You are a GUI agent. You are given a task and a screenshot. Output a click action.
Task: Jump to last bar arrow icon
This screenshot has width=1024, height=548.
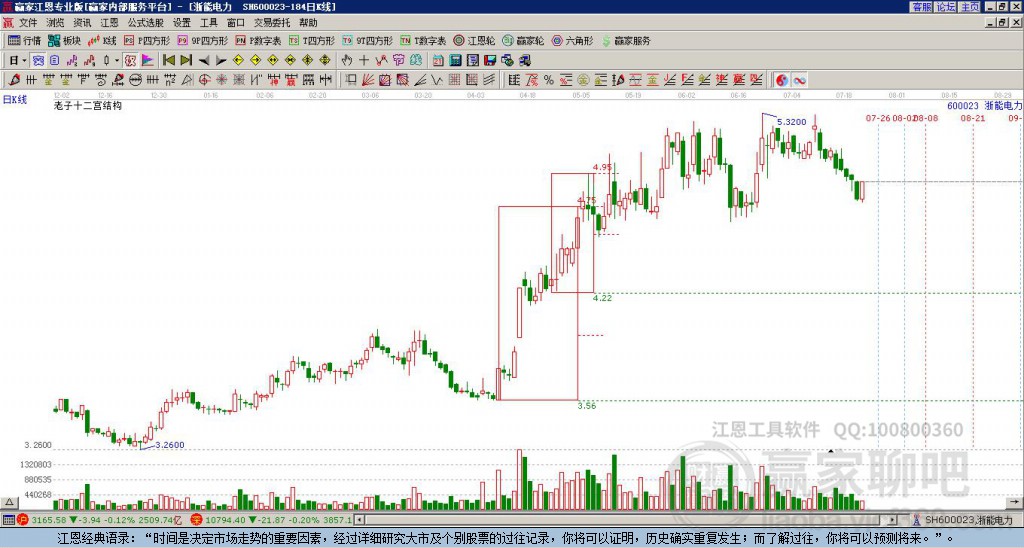[186, 61]
